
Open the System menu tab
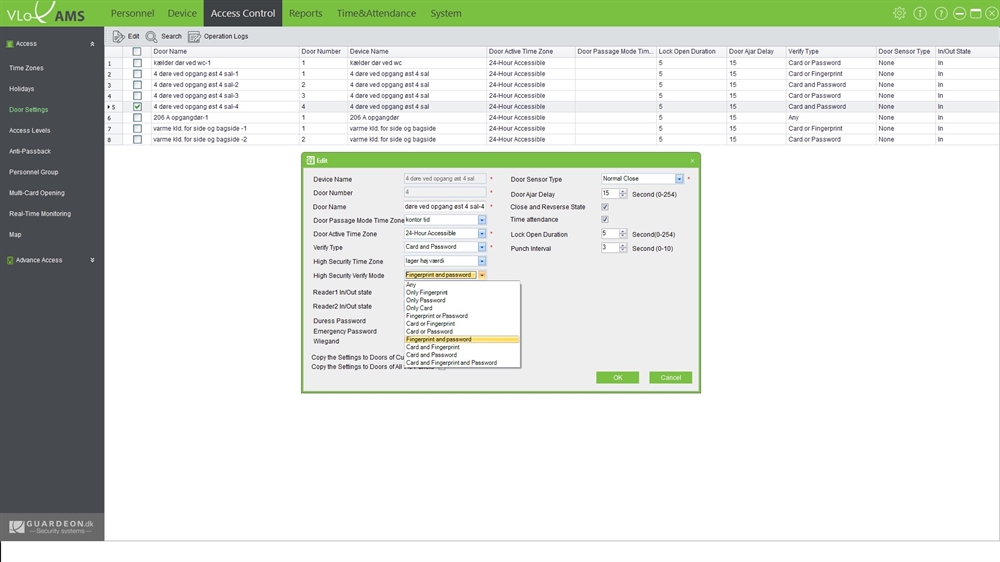(446, 13)
